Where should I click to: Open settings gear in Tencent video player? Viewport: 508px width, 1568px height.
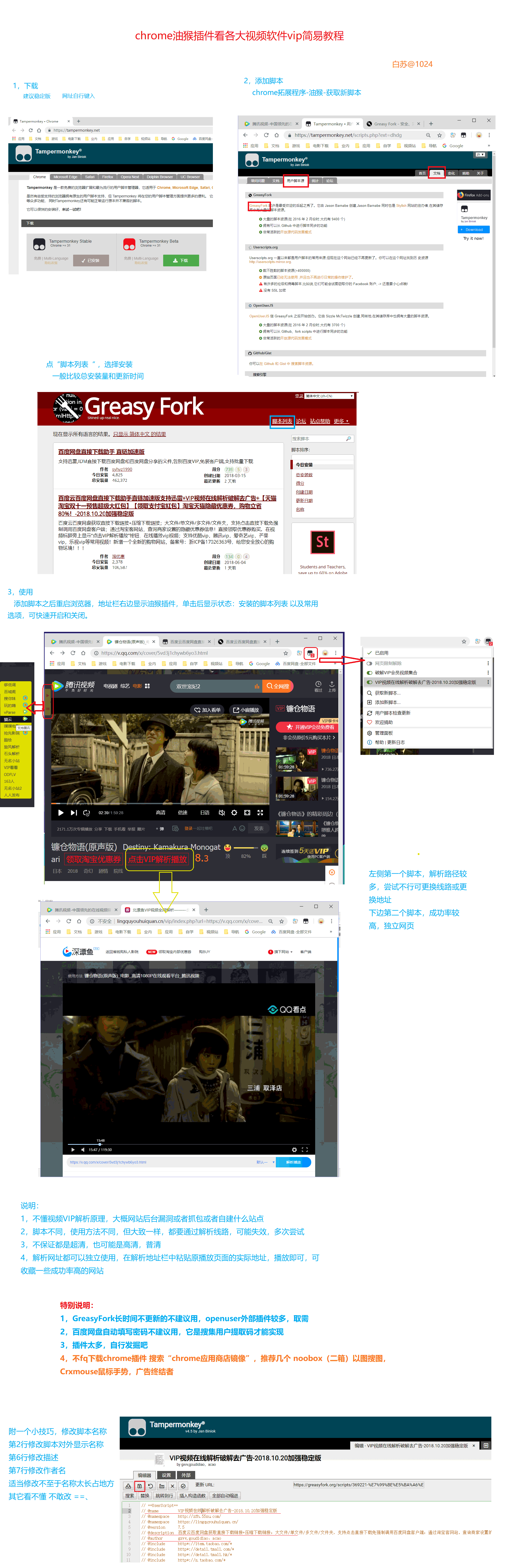coord(234,813)
